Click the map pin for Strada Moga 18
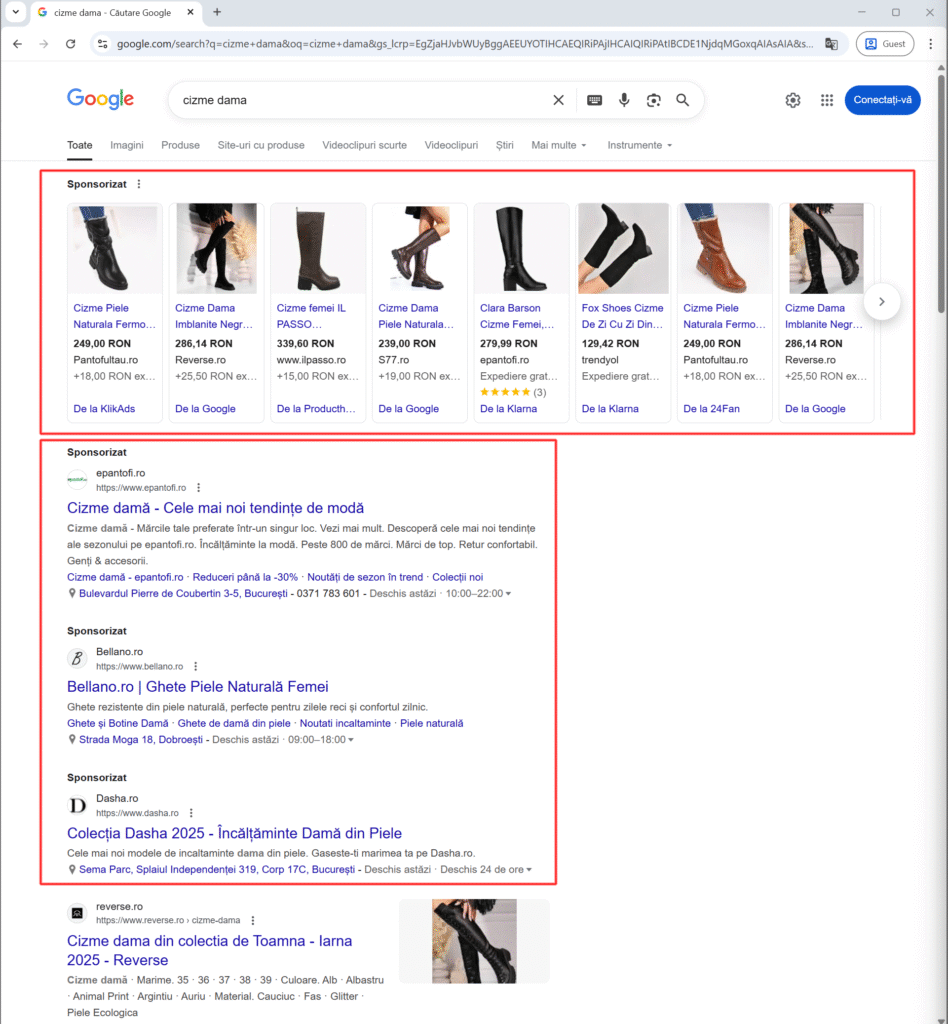This screenshot has height=1024, width=948. tap(72, 739)
